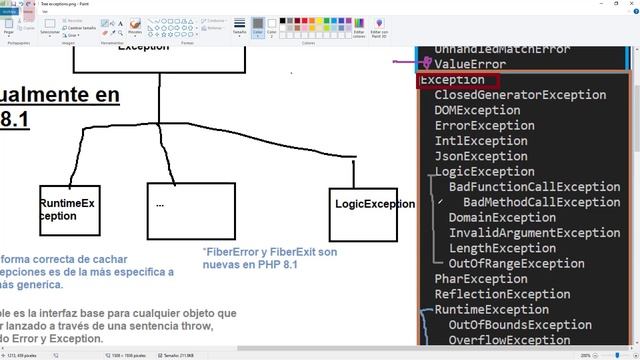Open the Seleccionar dropdown arrow
Viewport: 640px width, 360px height.
50,36
